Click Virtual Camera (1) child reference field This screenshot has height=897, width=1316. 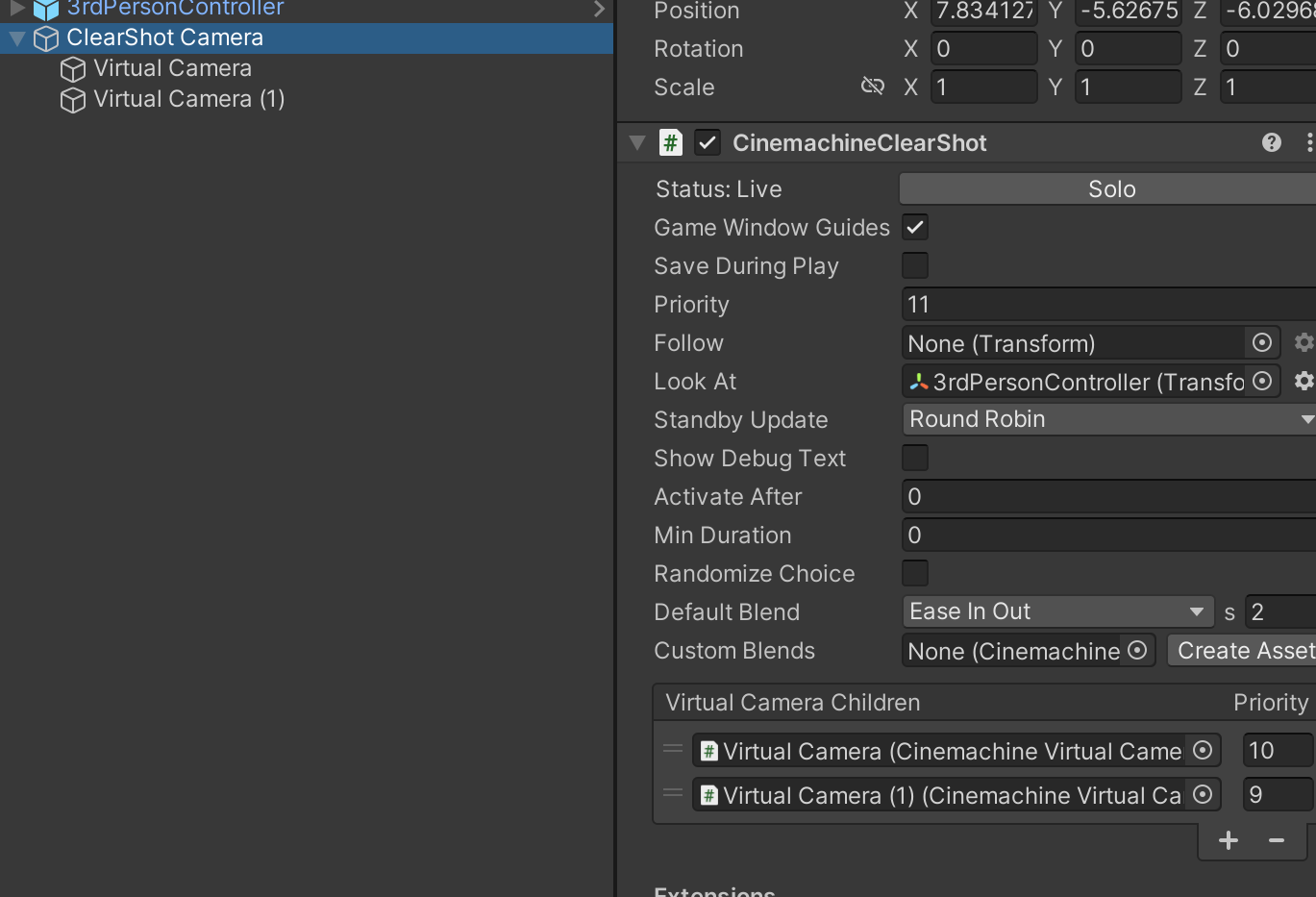click(939, 795)
